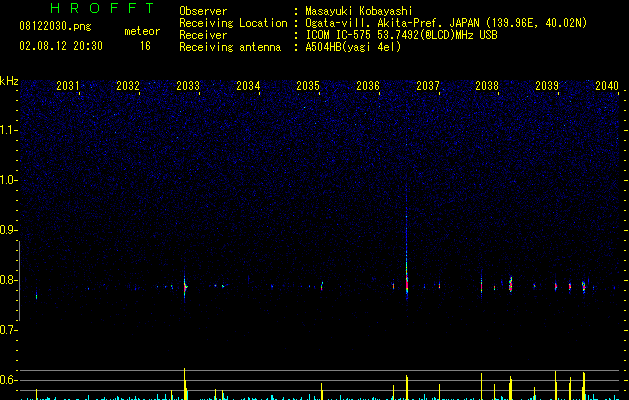Click the 2040 time marker

coord(607,86)
